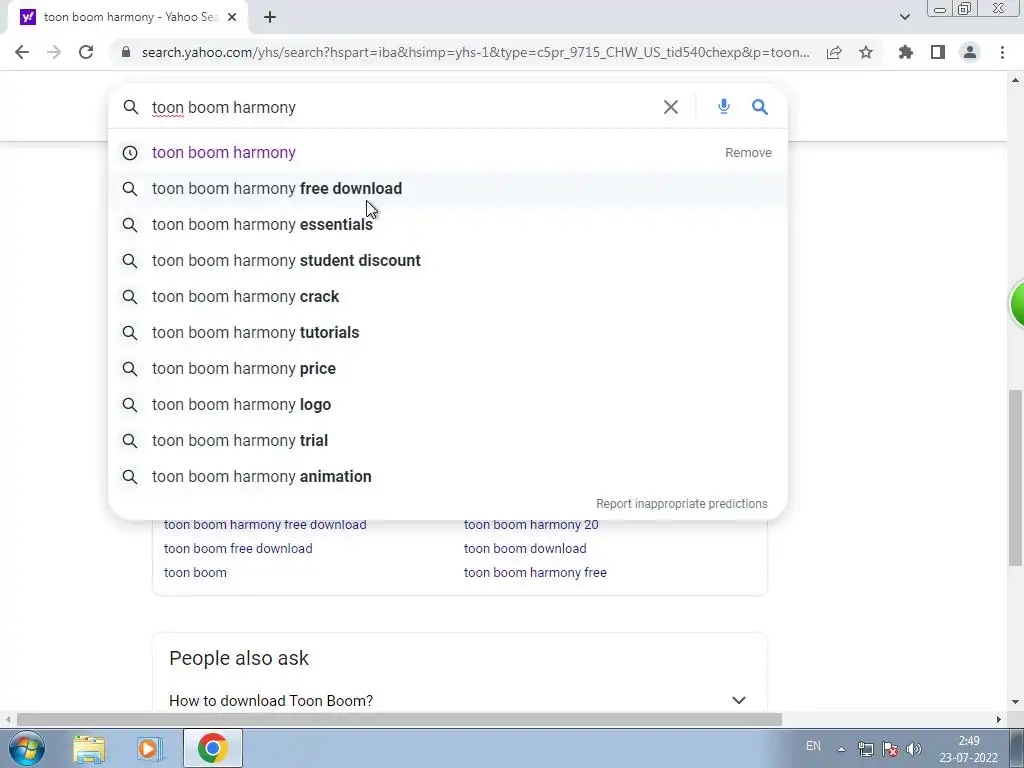Reload the Yahoo search page
Image resolution: width=1024 pixels, height=768 pixels.
pos(86,52)
